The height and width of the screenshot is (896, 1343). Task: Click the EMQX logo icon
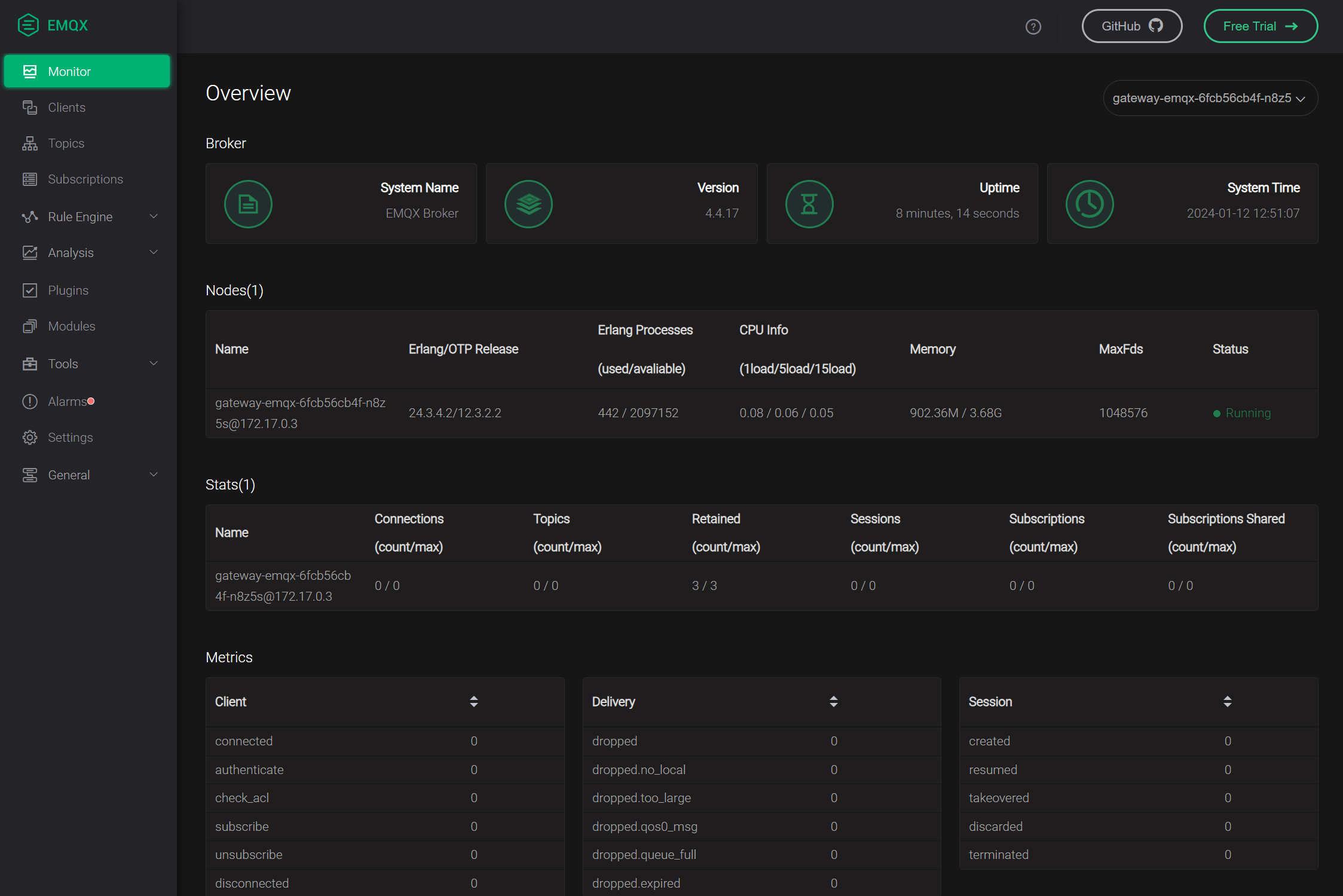28,25
